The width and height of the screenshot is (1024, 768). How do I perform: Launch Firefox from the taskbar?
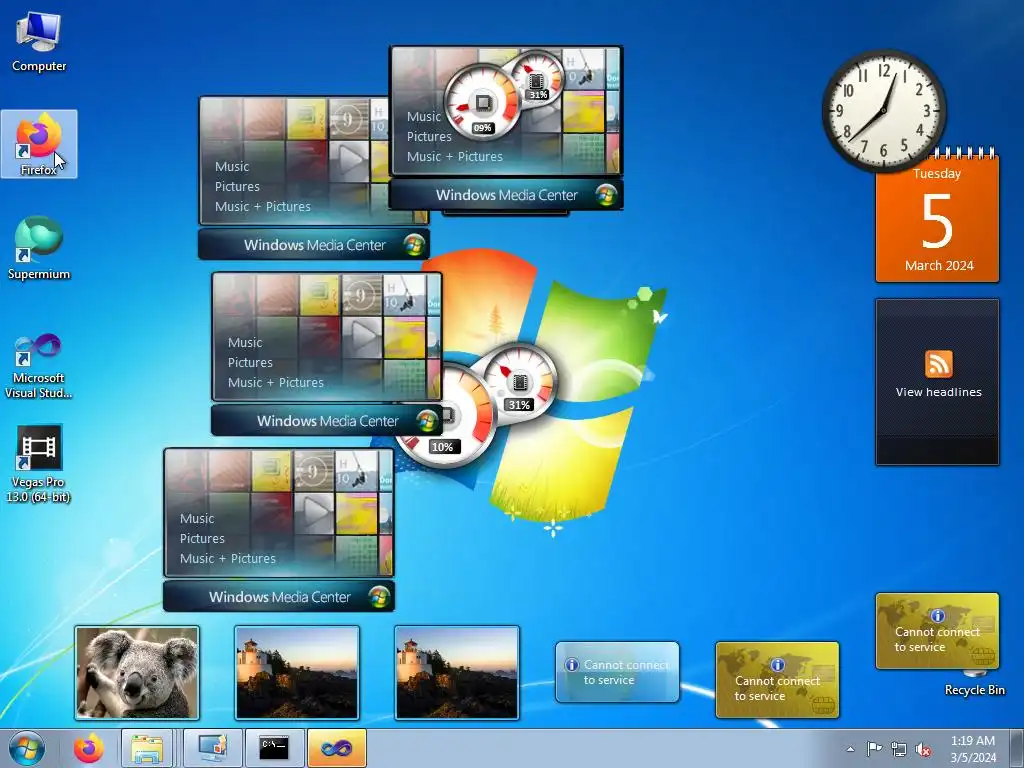(88, 748)
